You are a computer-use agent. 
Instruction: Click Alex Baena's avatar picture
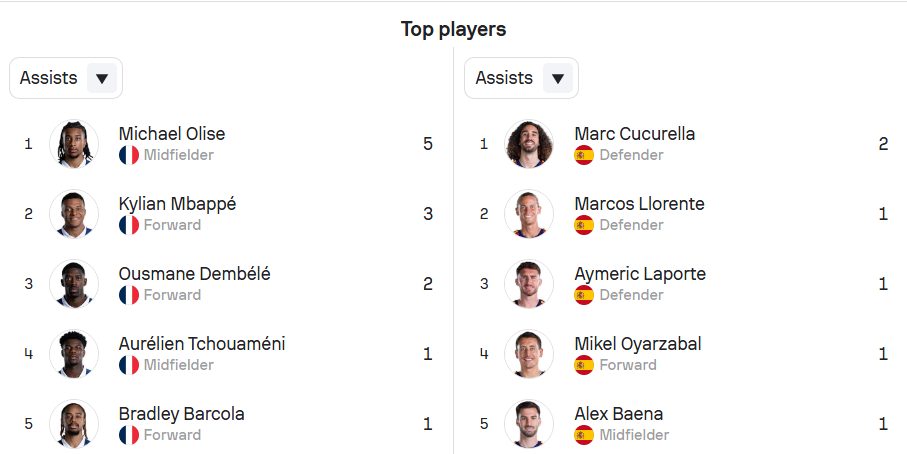pyautogui.click(x=529, y=424)
